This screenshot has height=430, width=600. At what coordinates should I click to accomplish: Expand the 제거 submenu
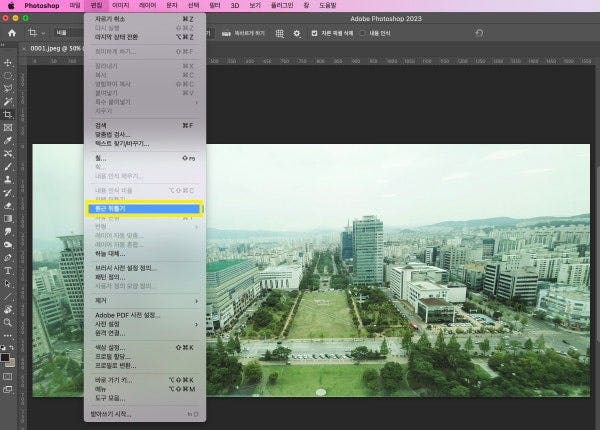click(145, 301)
